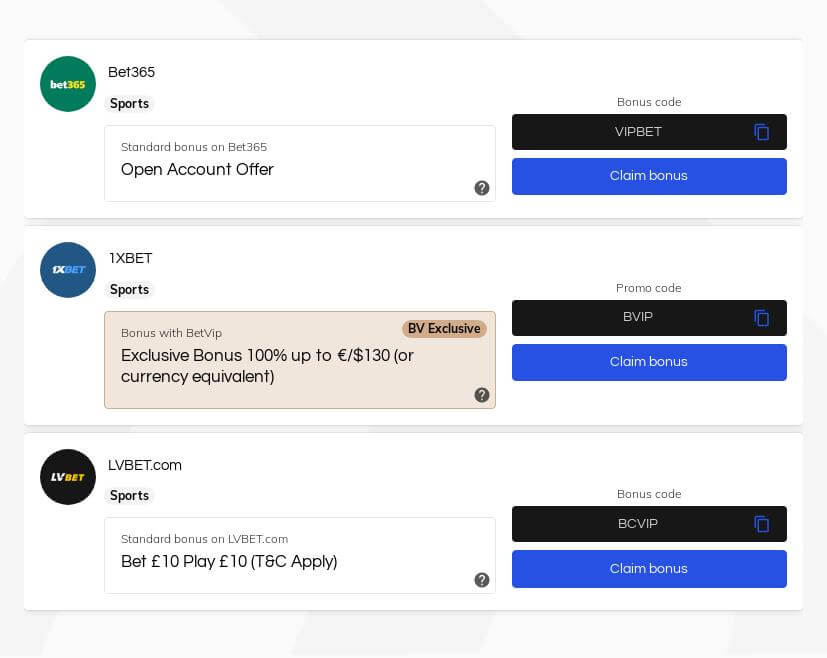Open the LVBET.com bookmaker title
827x658 pixels.
click(145, 465)
